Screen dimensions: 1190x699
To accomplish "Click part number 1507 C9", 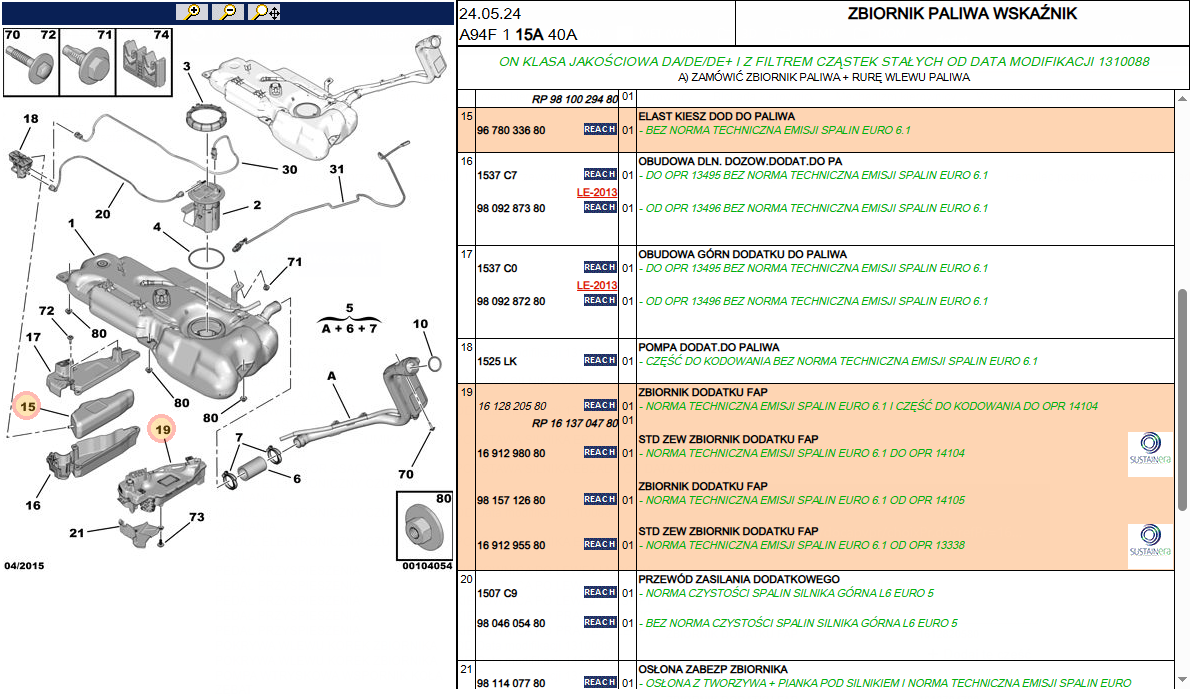I will [x=497, y=594].
